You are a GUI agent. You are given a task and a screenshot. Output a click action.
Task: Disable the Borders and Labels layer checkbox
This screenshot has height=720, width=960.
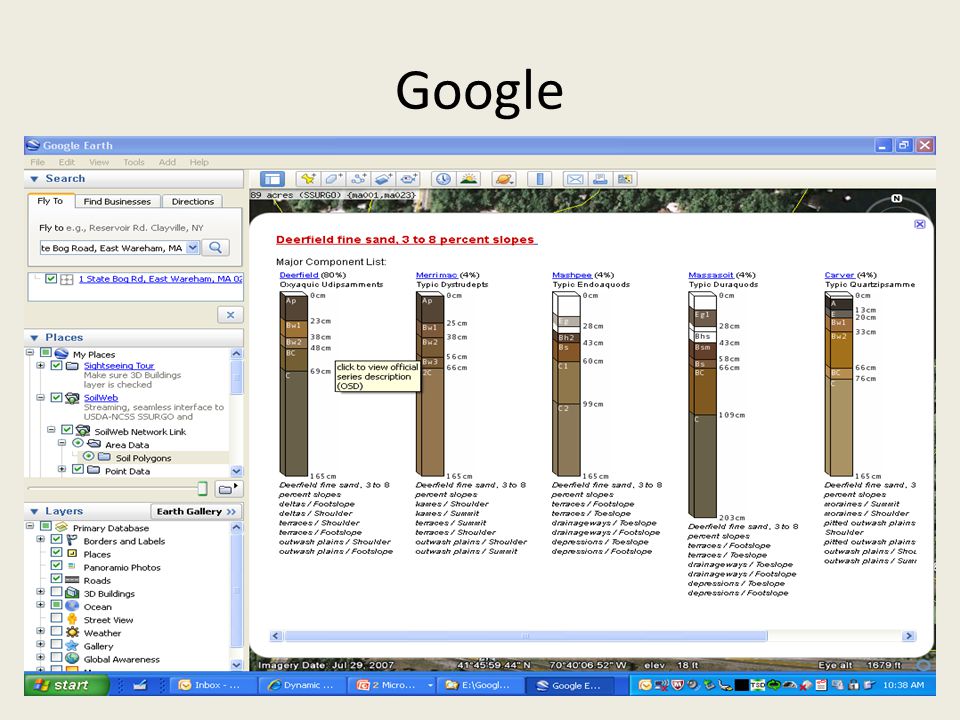[x=56, y=540]
